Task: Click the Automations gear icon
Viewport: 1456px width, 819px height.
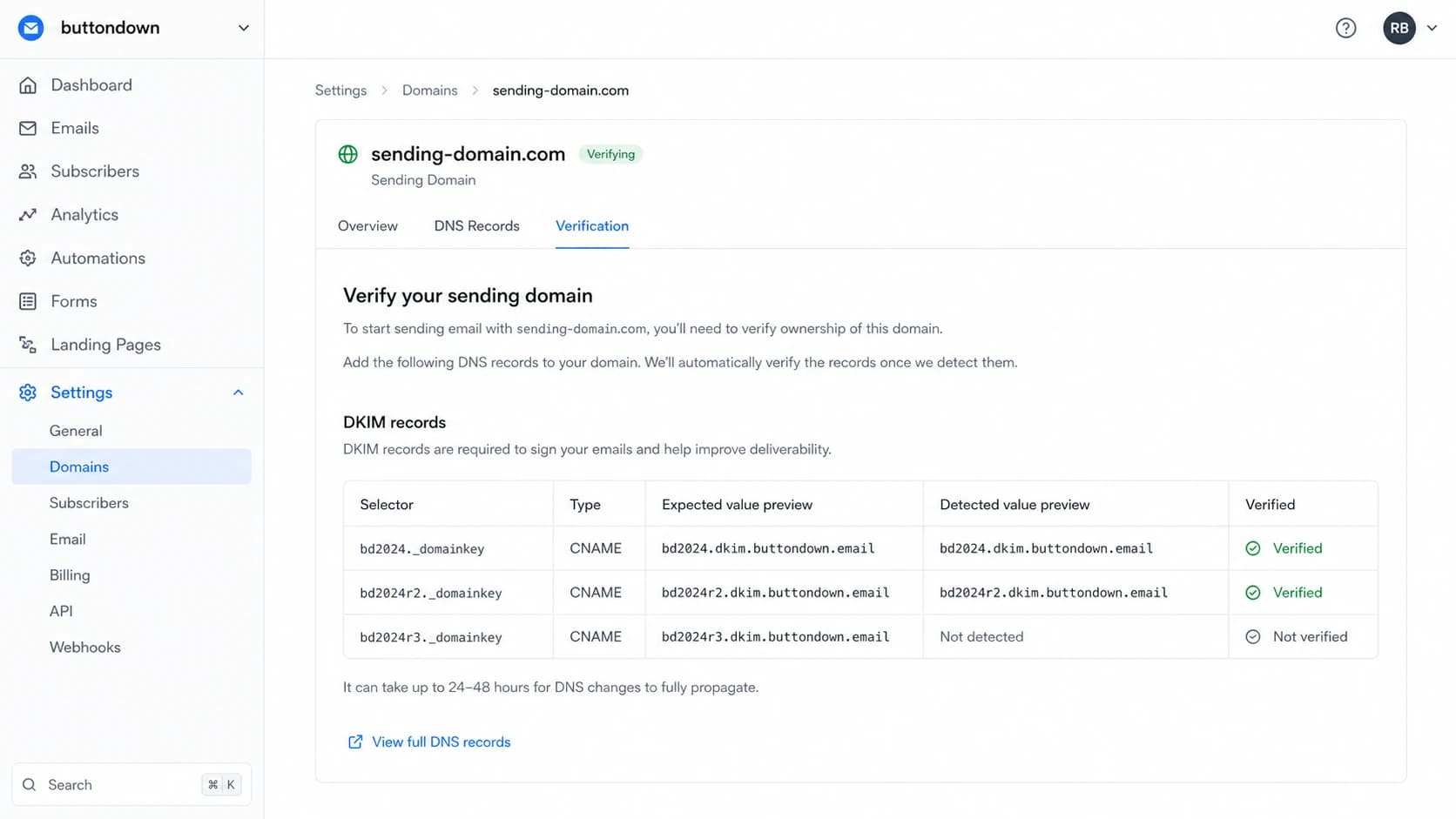Action: [x=28, y=258]
